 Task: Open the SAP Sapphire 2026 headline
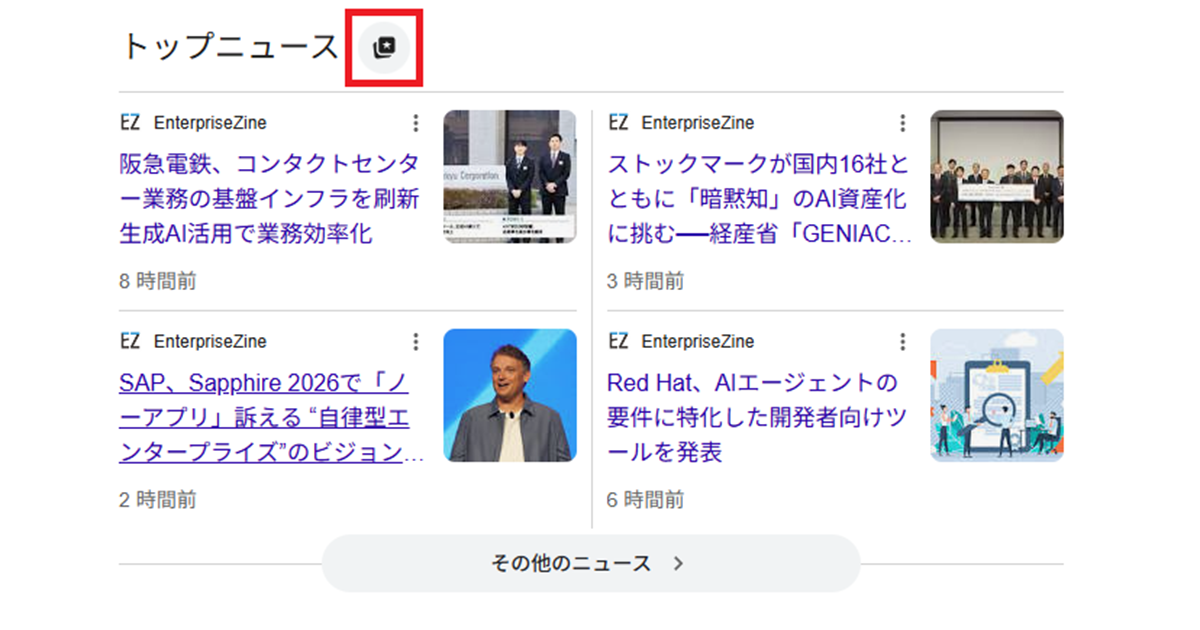pyautogui.click(x=271, y=418)
